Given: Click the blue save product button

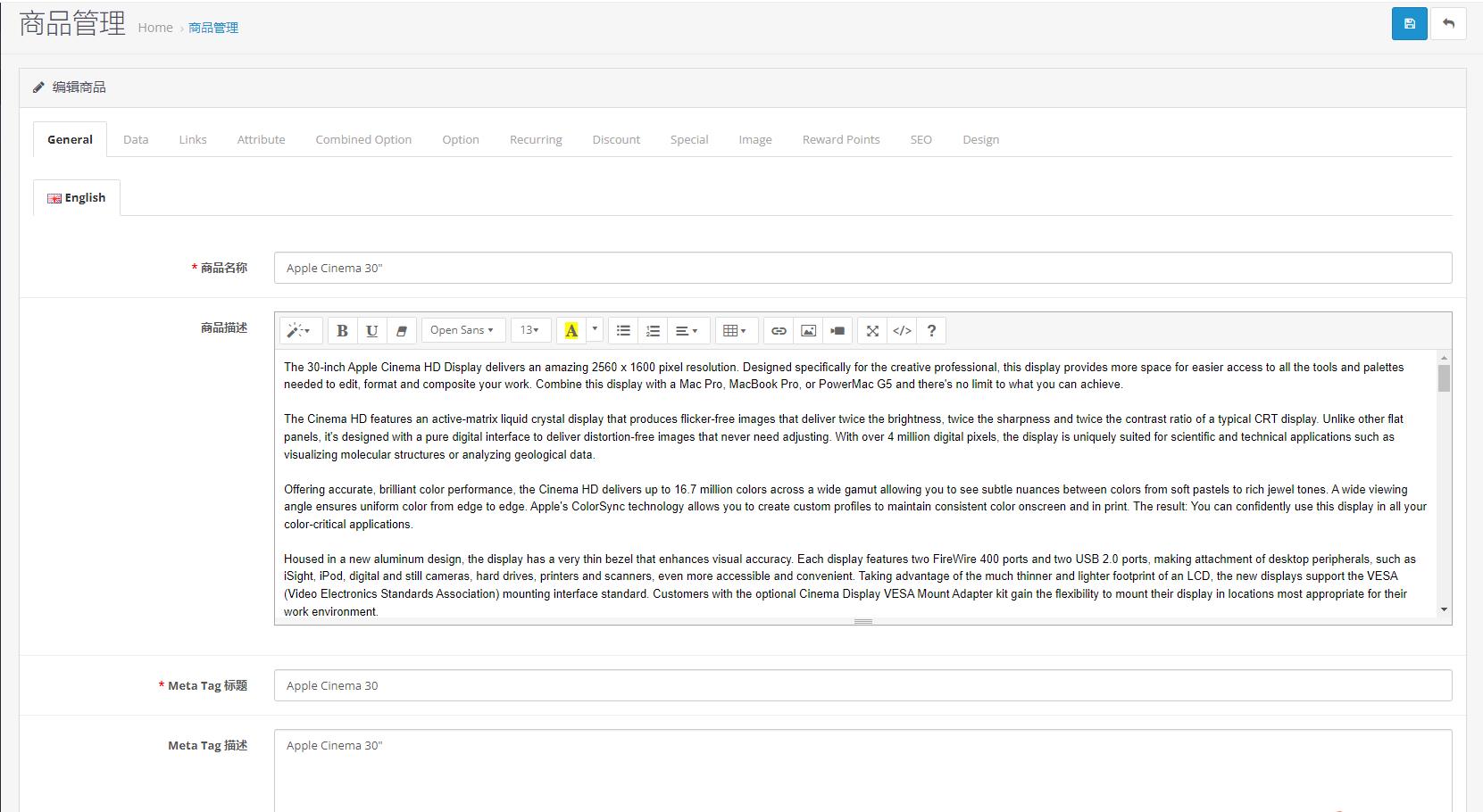Looking at the screenshot, I should pyautogui.click(x=1409, y=24).
